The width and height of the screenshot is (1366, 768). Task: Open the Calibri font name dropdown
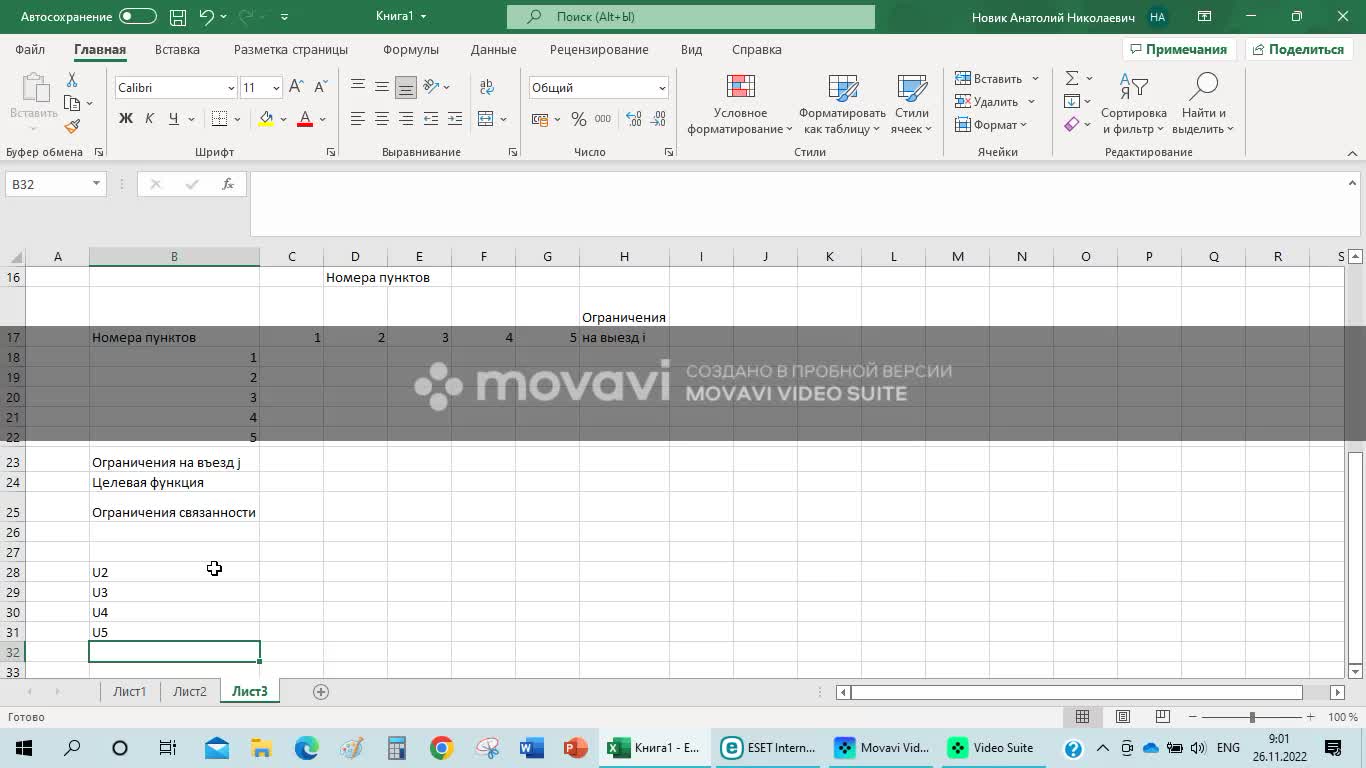coord(232,88)
